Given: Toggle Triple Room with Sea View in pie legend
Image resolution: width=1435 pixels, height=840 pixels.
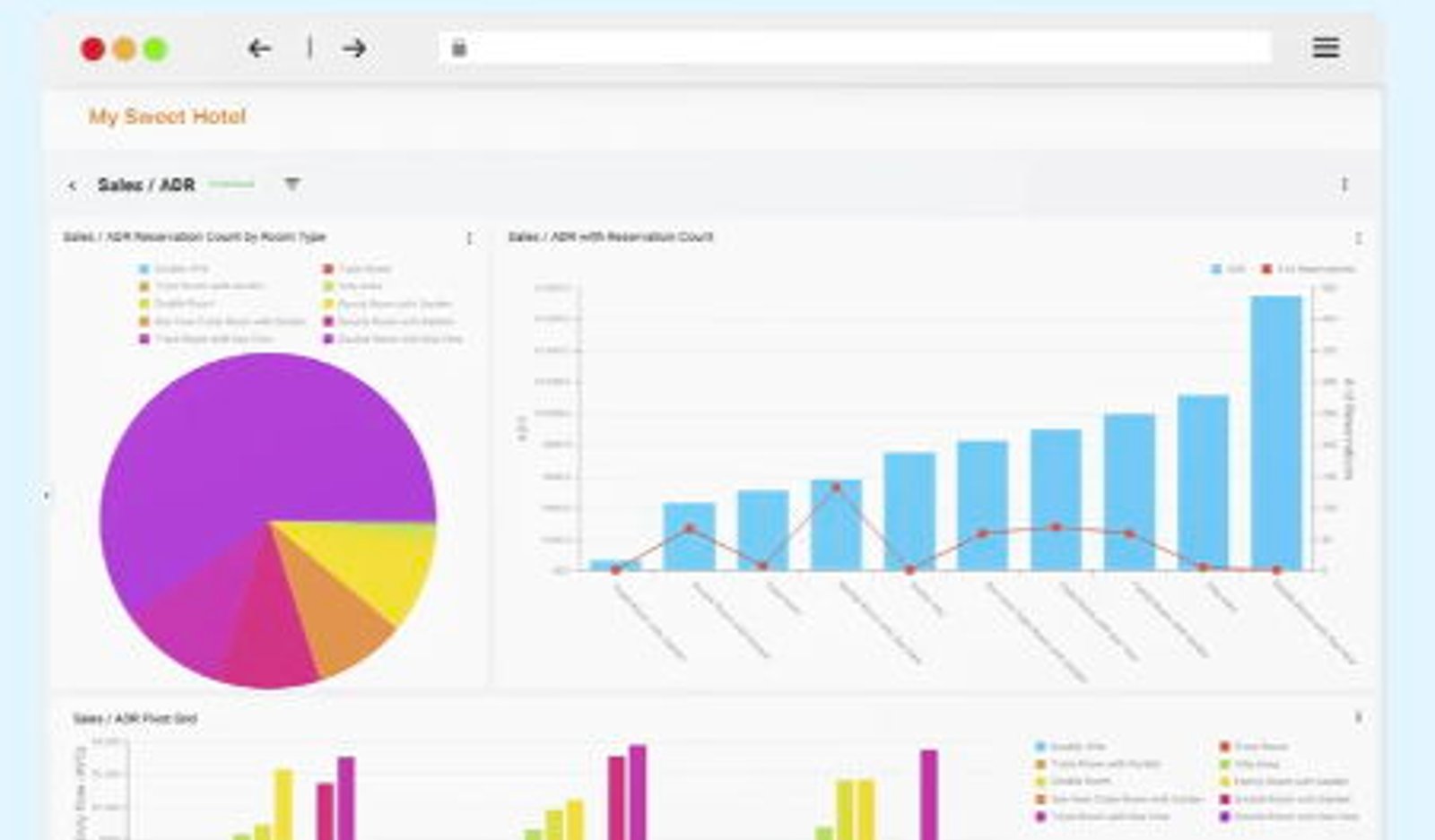Looking at the screenshot, I should click(x=205, y=339).
